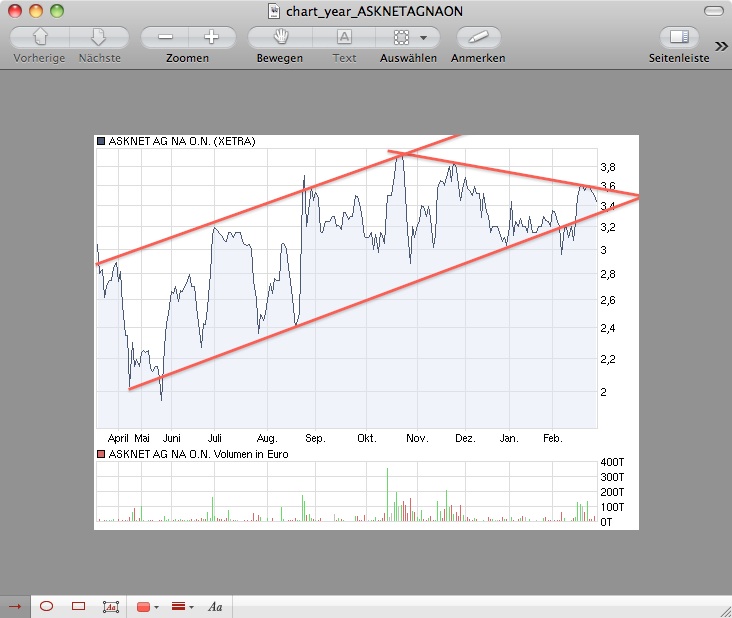Click the Anmerken pencil button

click(478, 37)
